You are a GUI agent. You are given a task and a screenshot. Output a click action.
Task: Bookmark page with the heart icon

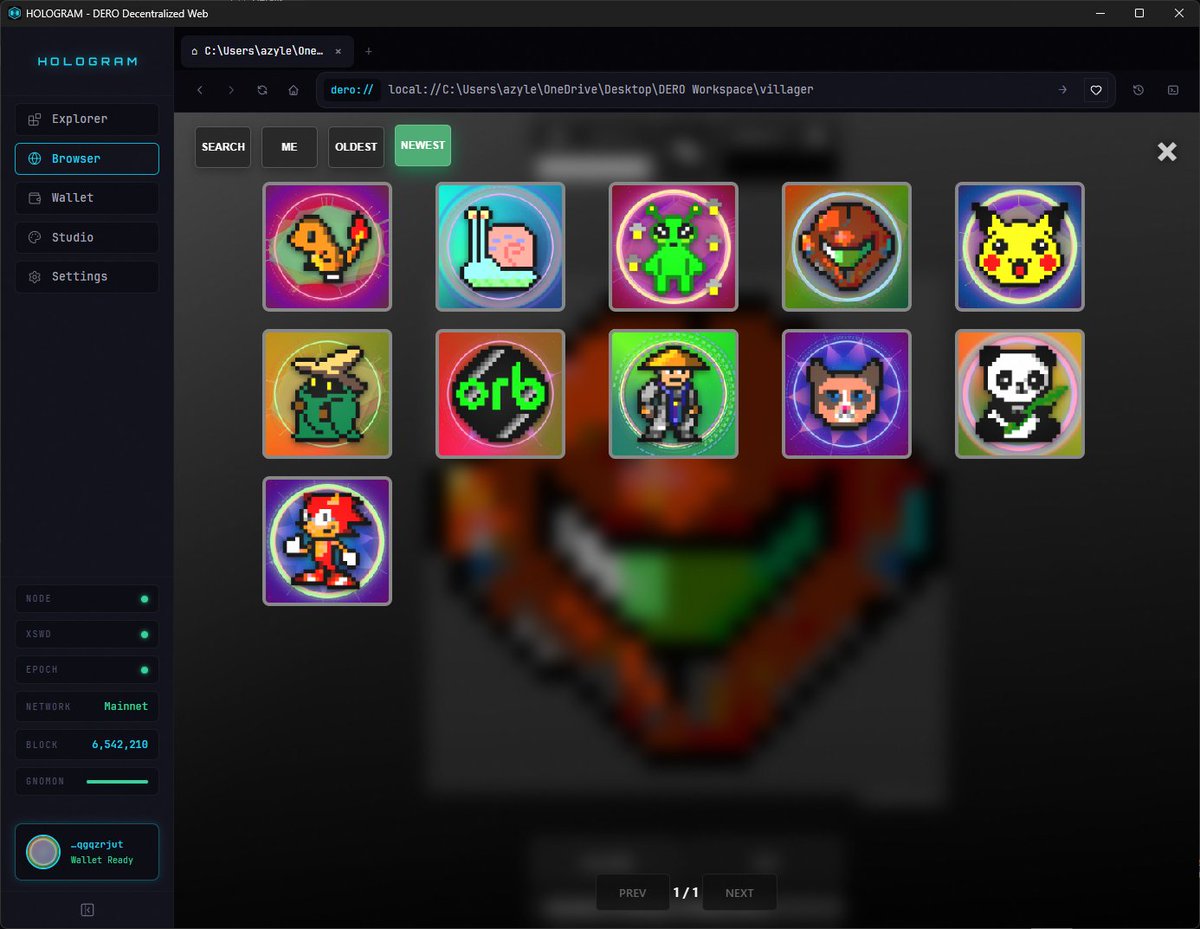pos(1096,90)
